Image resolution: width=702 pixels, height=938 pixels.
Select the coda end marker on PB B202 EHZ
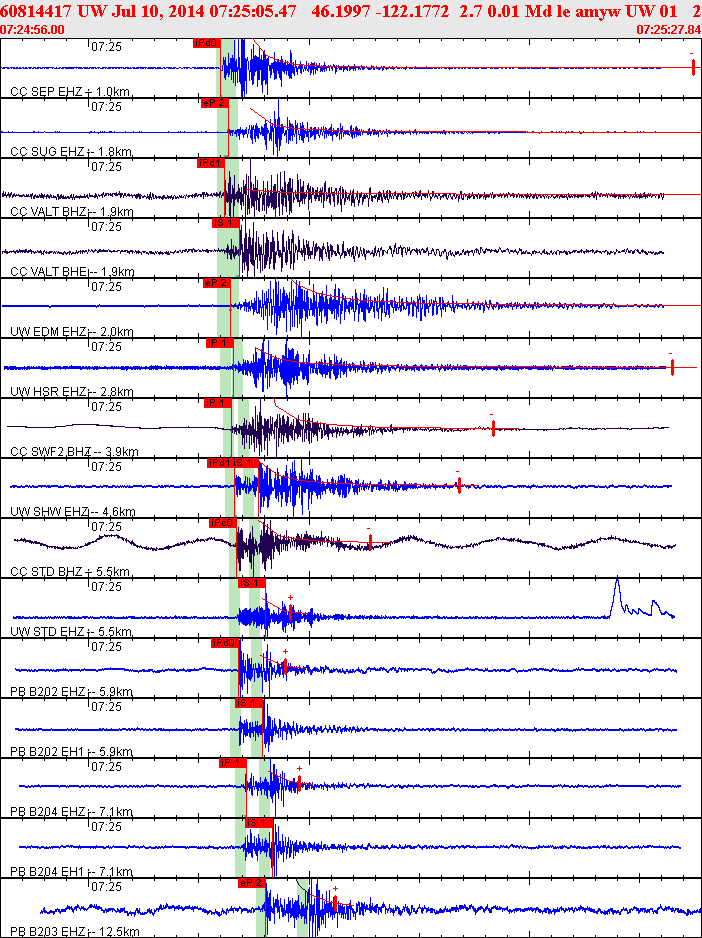pos(285,666)
